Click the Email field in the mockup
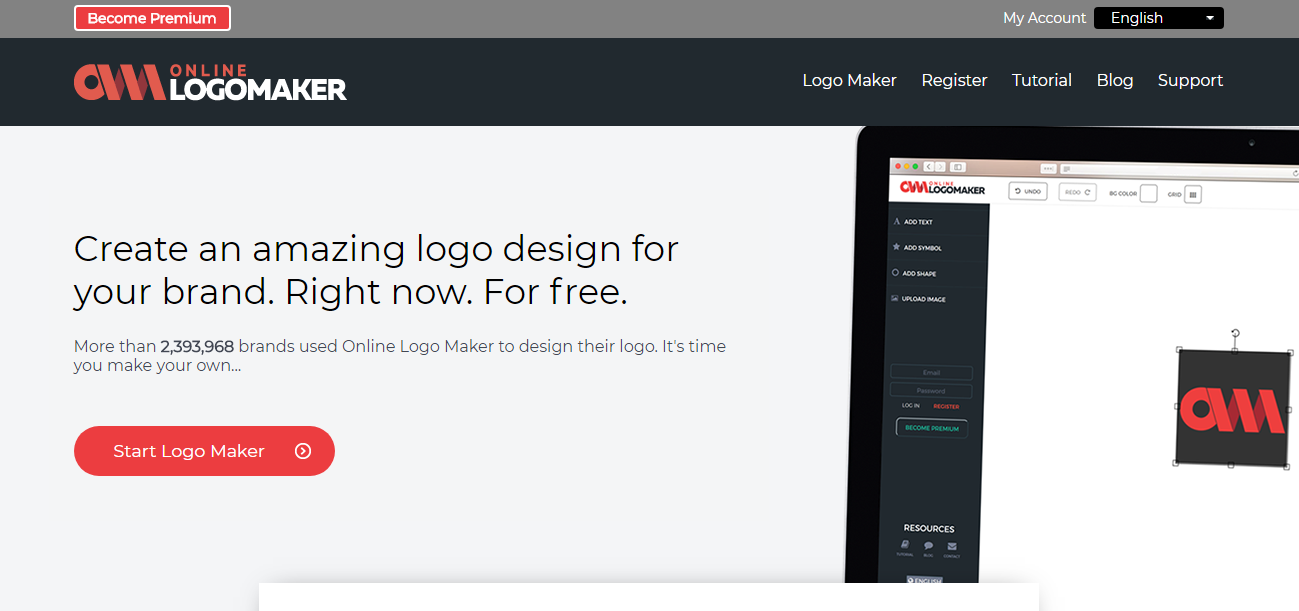The height and width of the screenshot is (611, 1299). pos(931,373)
